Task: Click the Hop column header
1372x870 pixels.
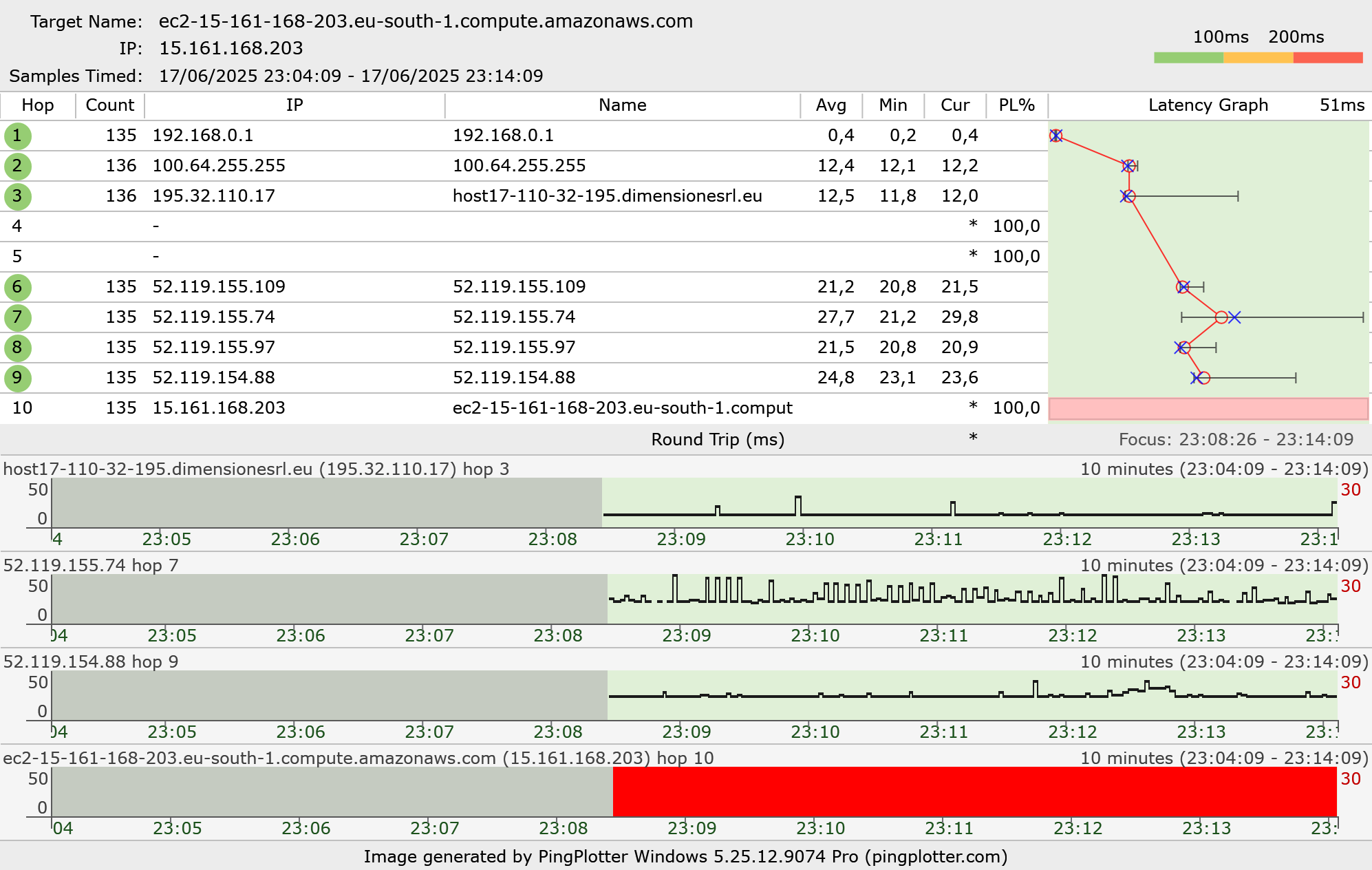Action: [x=37, y=105]
